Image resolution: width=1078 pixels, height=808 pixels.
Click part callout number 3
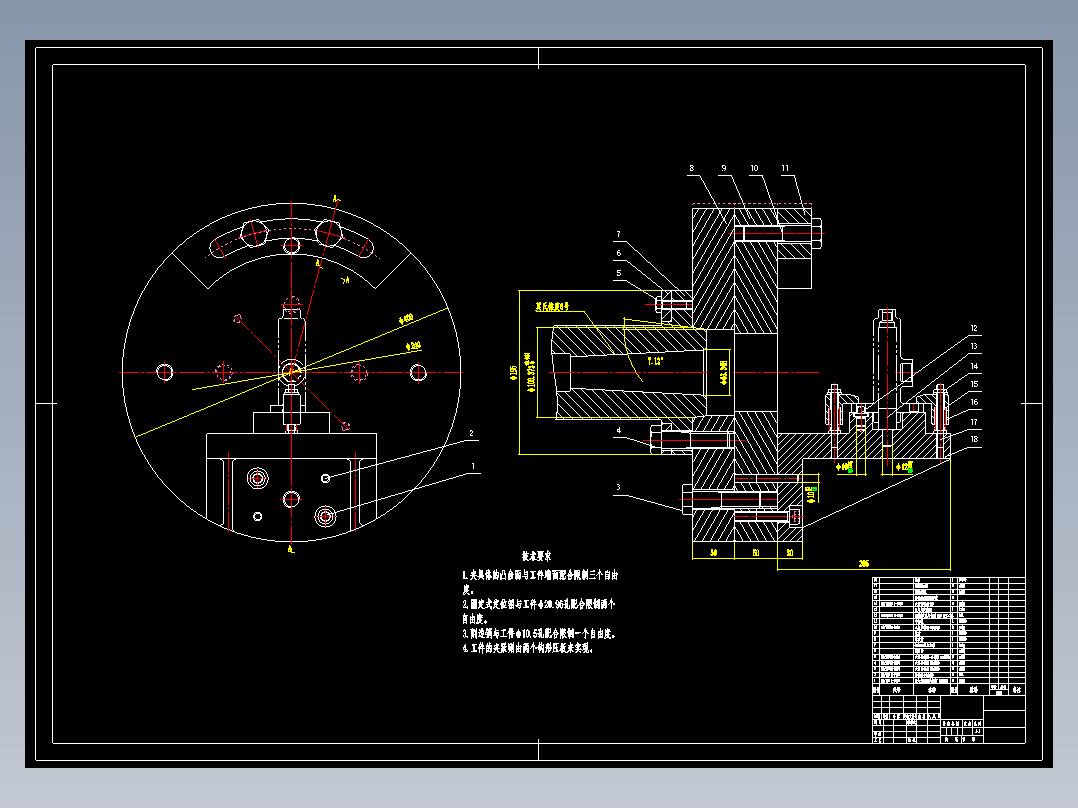pos(618,487)
